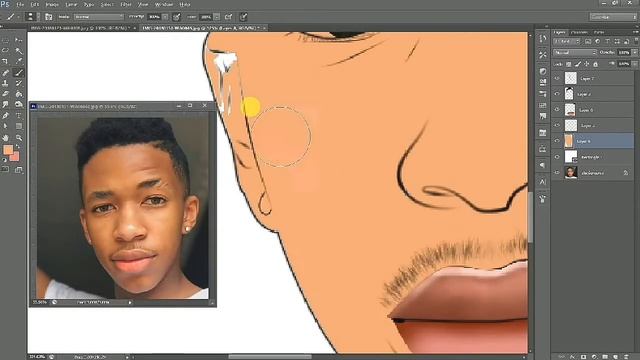
Task: Select the Horizontal Type tool
Action: 18,116
